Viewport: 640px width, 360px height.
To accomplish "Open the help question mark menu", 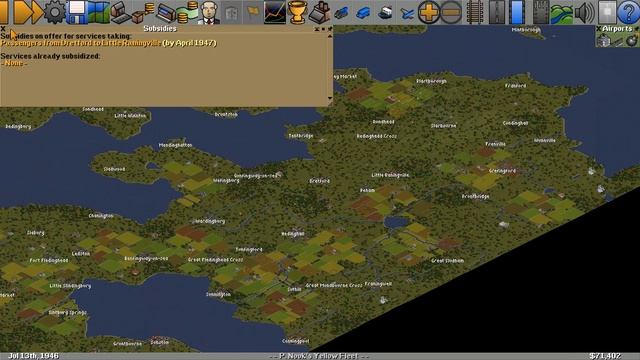I will 629,12.
